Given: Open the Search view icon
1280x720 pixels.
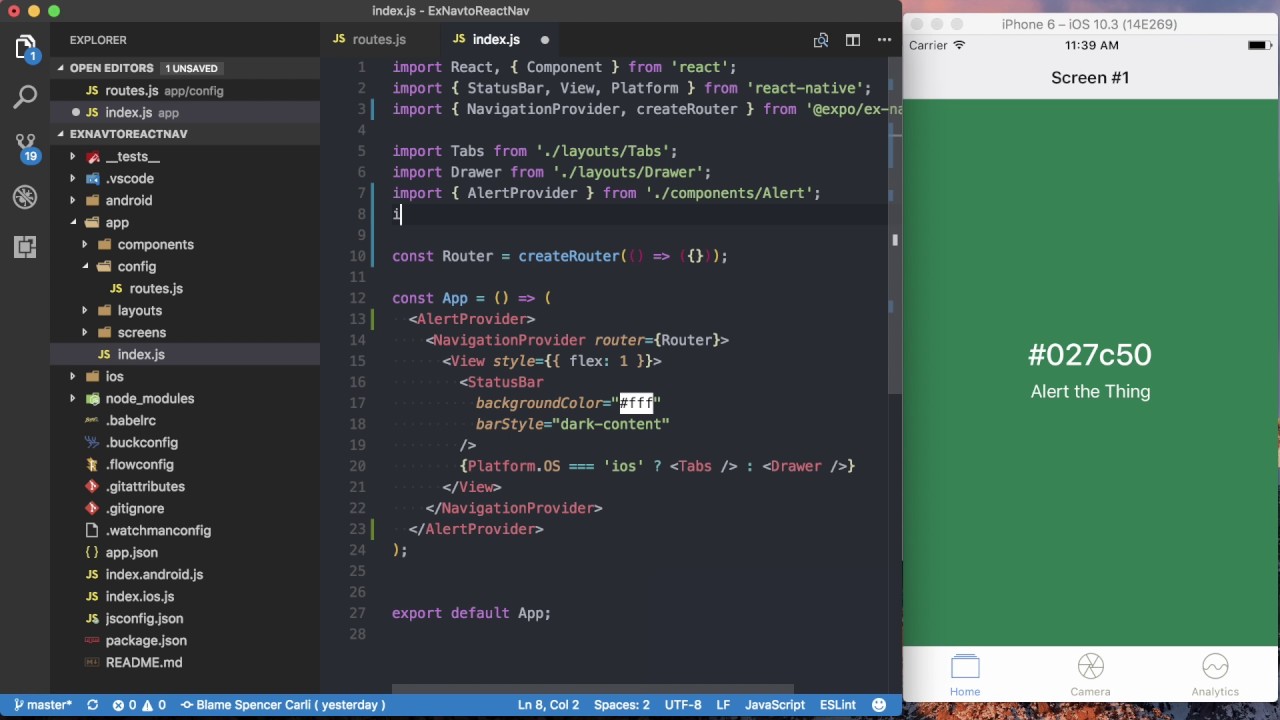Looking at the screenshot, I should coord(25,97).
